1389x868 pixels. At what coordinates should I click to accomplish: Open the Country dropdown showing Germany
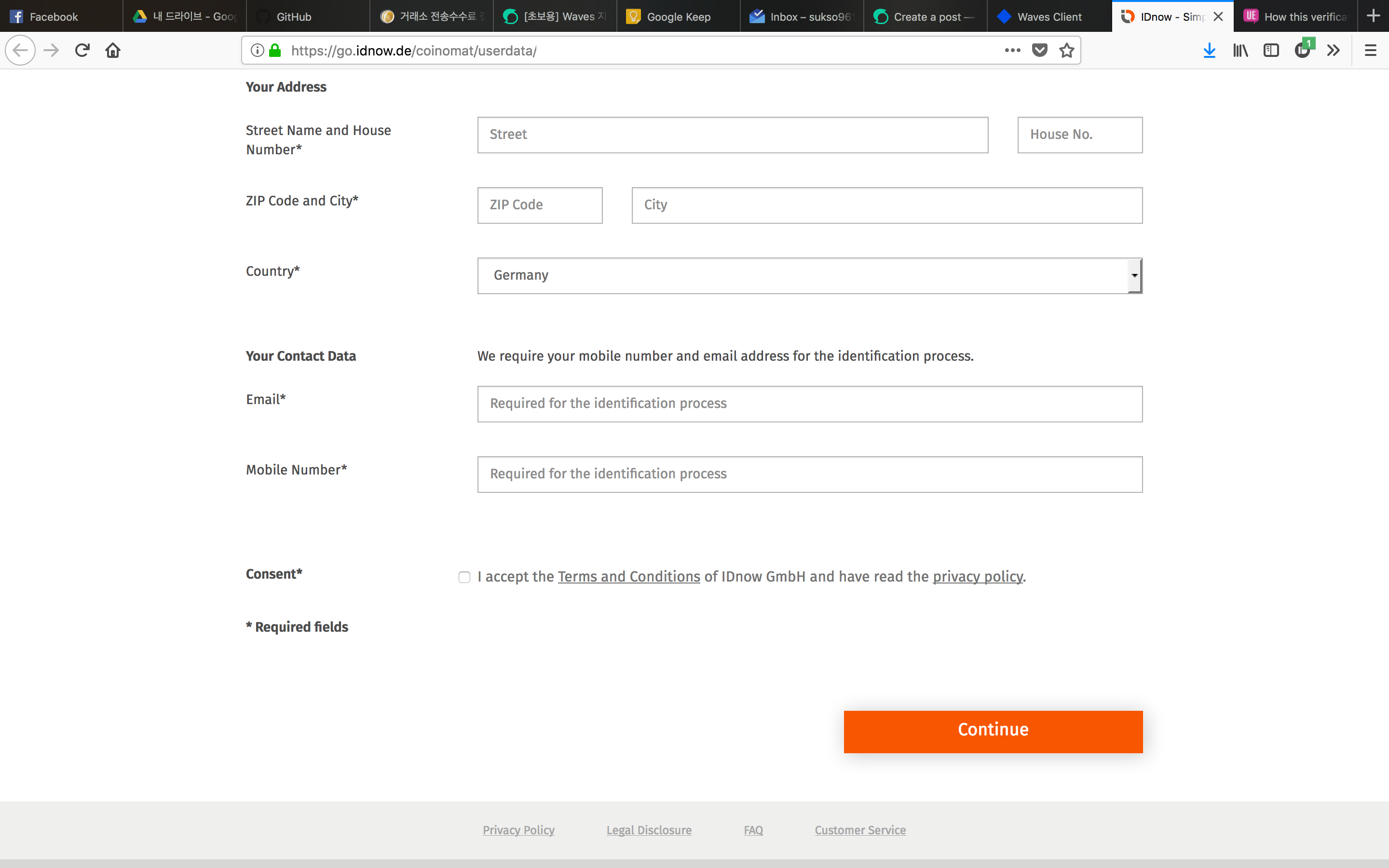click(810, 275)
